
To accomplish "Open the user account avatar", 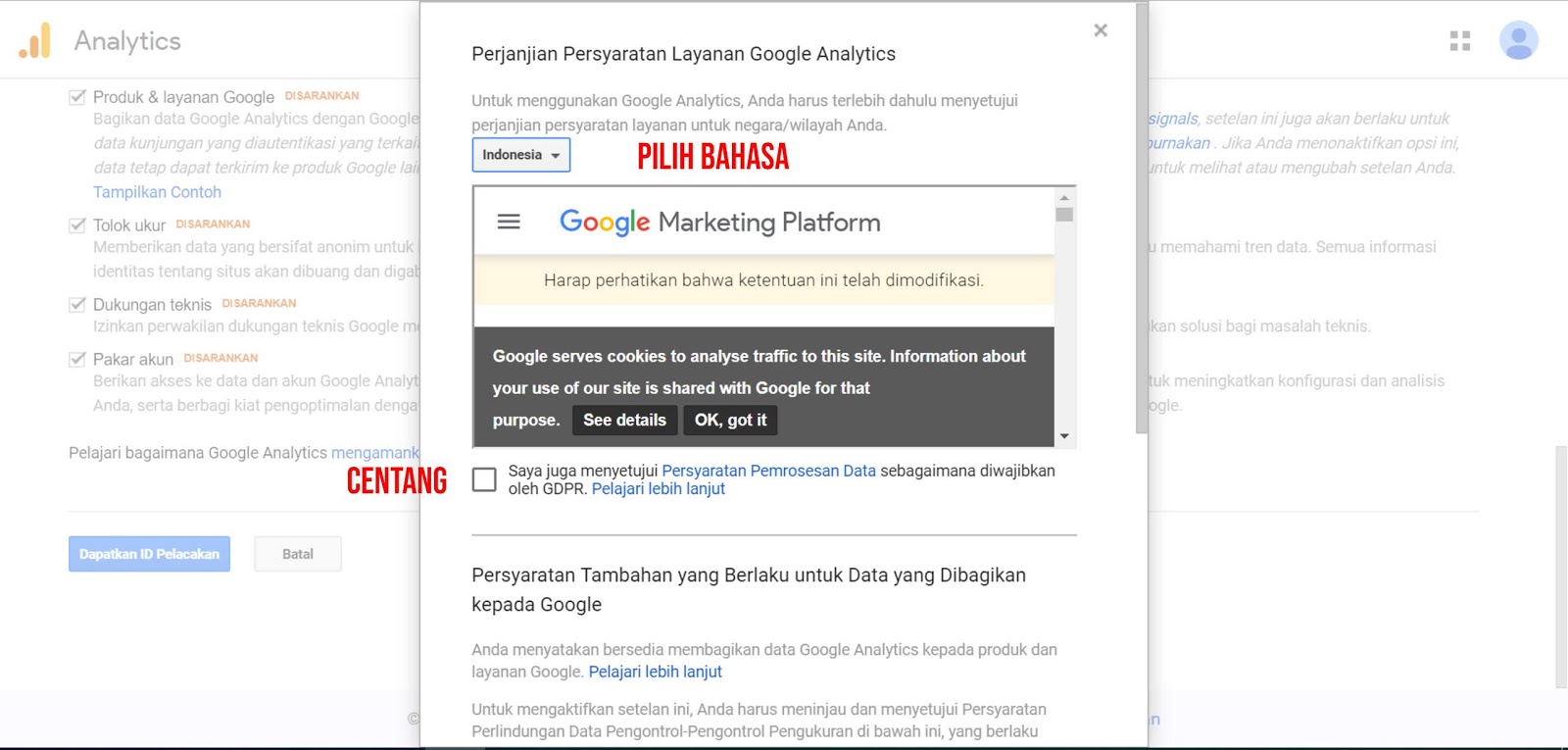I will click(x=1518, y=41).
